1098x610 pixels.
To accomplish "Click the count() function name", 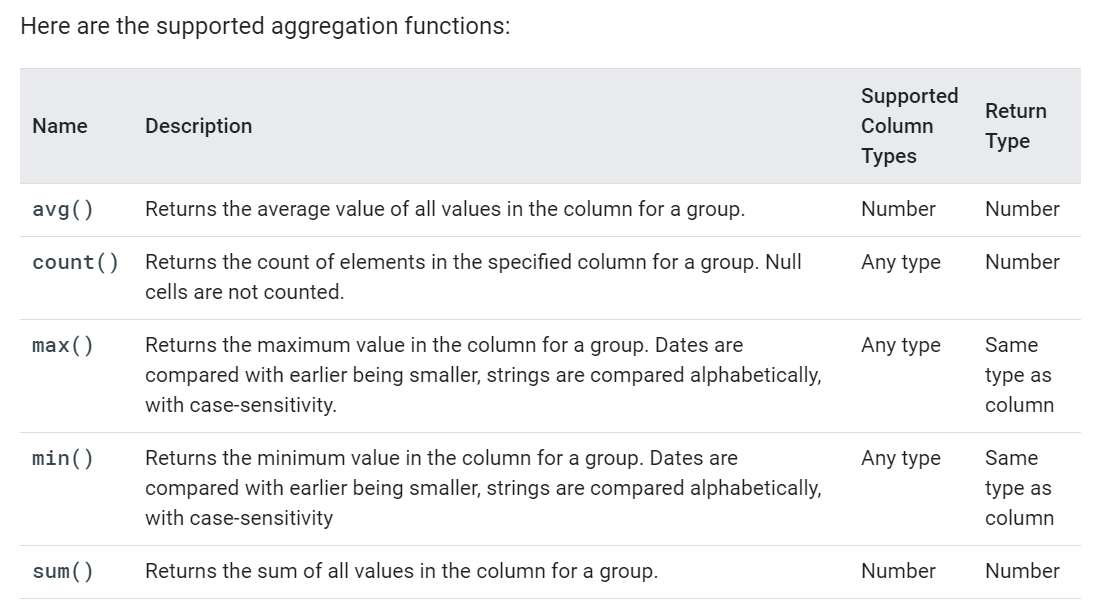I will (75, 263).
